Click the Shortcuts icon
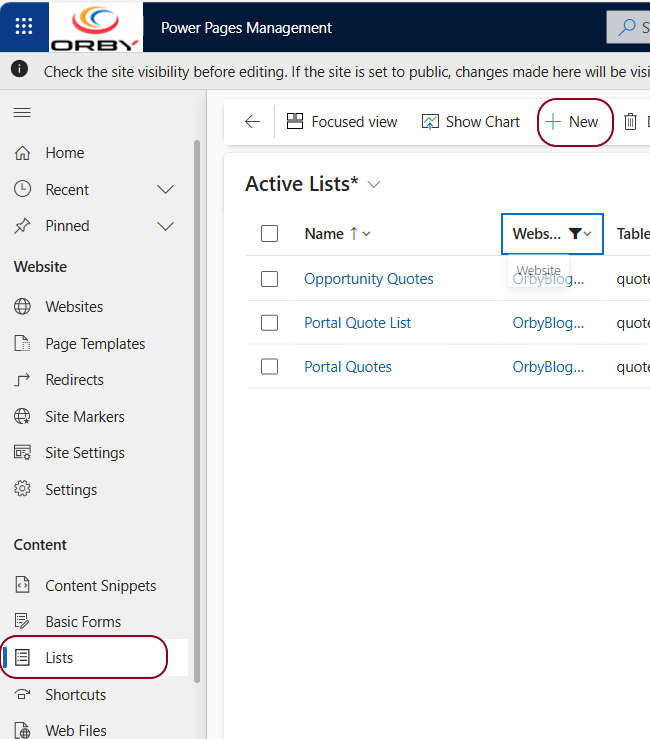 (22, 694)
